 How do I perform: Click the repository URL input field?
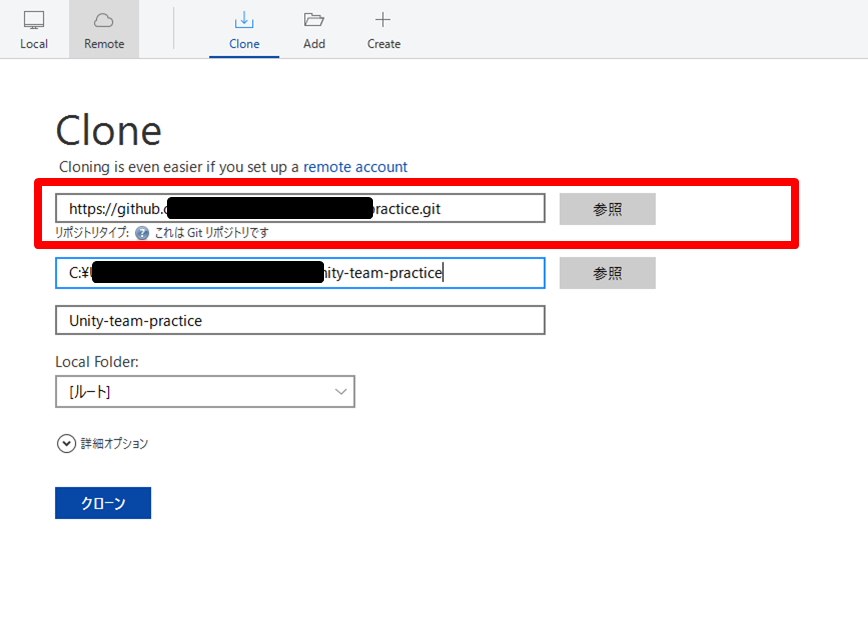pyautogui.click(x=300, y=209)
